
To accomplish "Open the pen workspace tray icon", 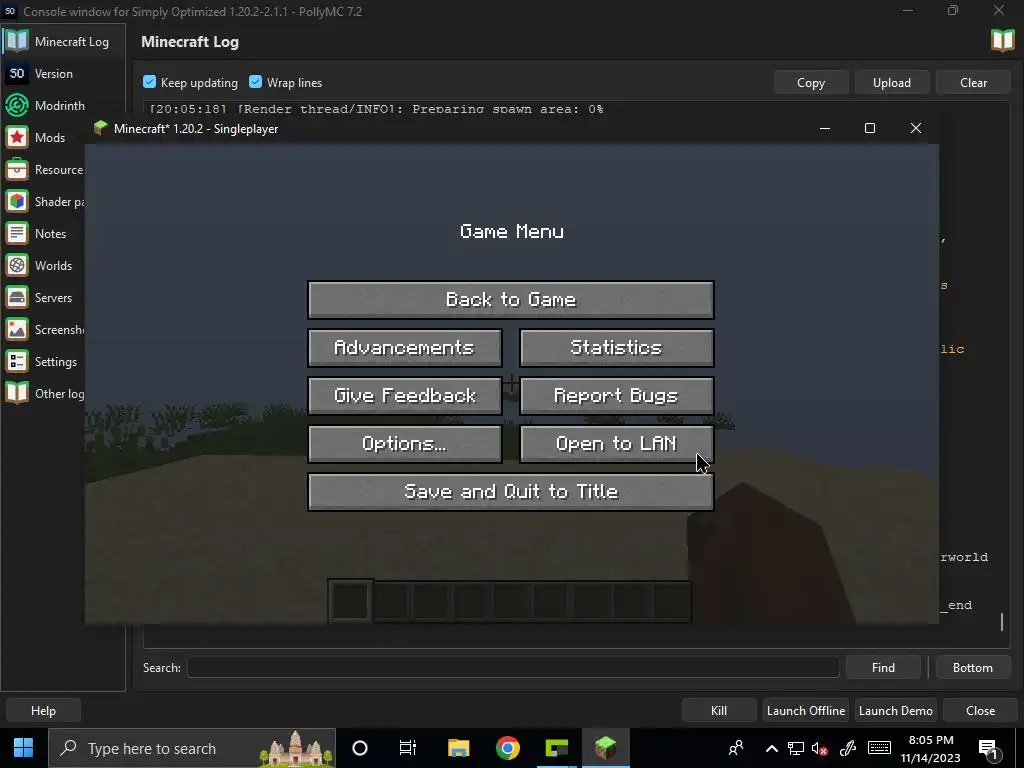I will (848, 748).
